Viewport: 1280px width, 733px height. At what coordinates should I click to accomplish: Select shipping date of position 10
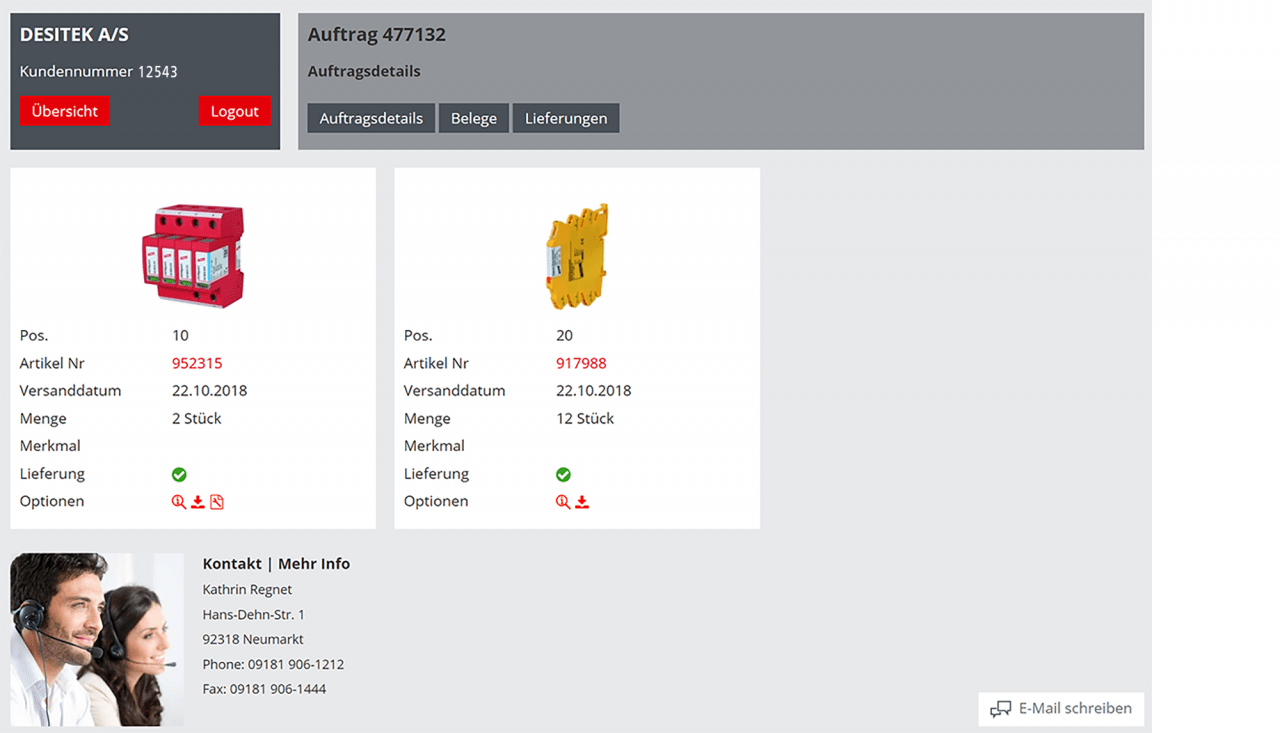(x=209, y=391)
